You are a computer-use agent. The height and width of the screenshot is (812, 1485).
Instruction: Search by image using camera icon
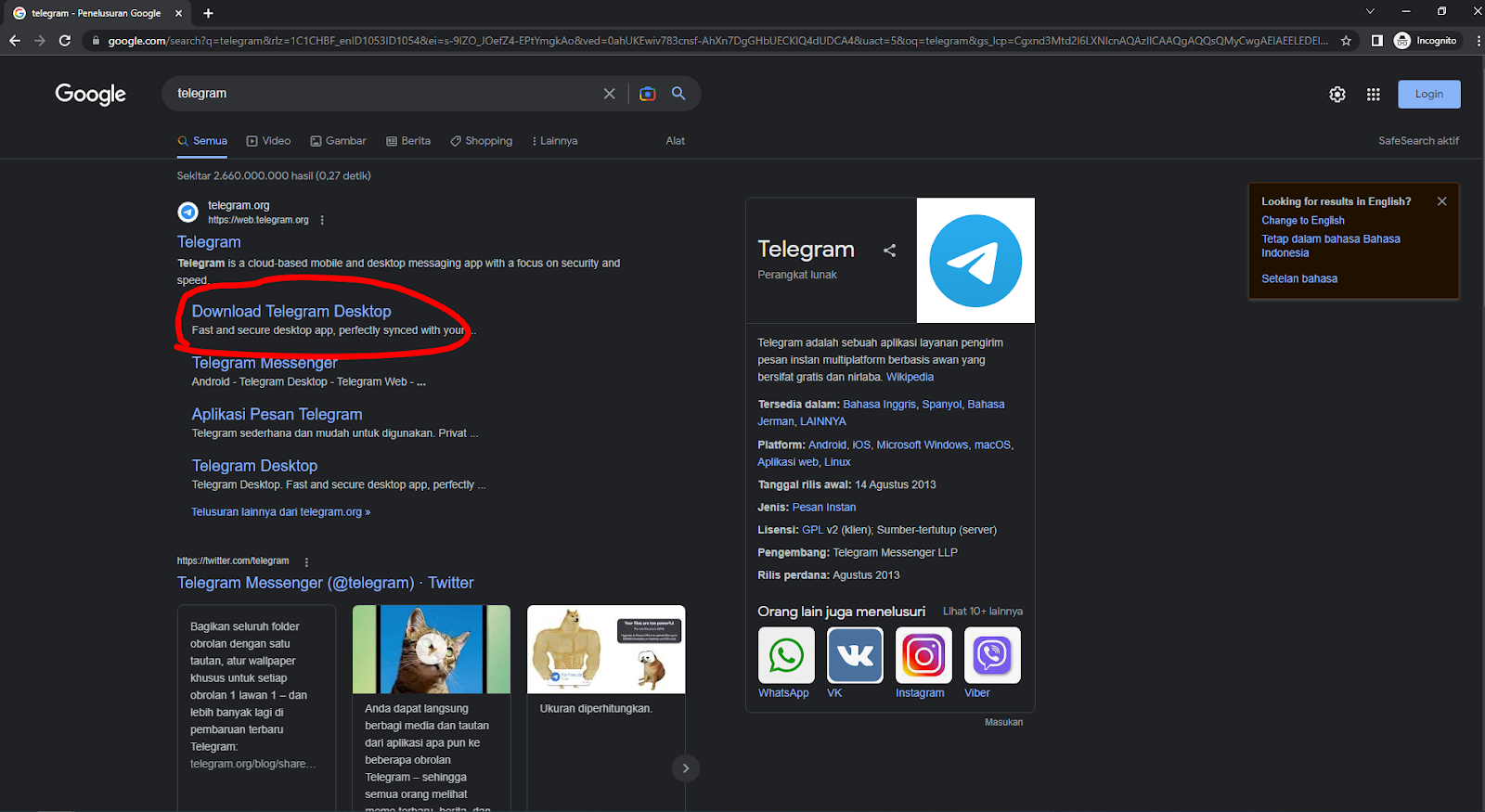tap(648, 94)
